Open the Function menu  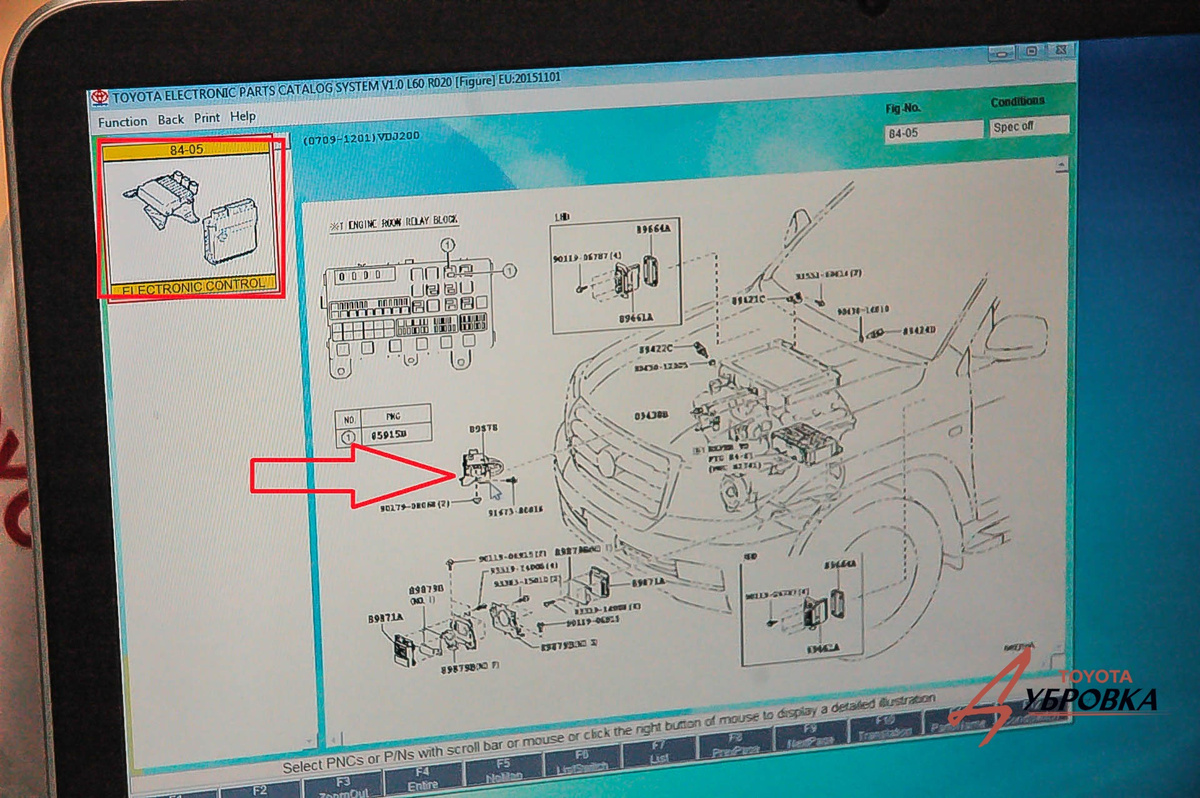point(123,121)
